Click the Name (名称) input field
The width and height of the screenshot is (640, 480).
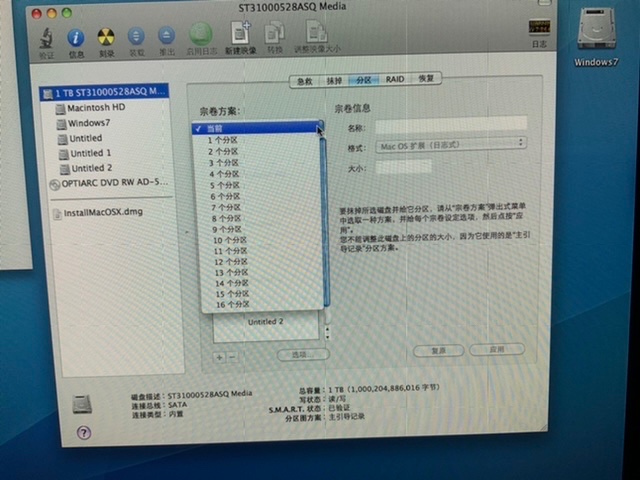click(x=451, y=124)
